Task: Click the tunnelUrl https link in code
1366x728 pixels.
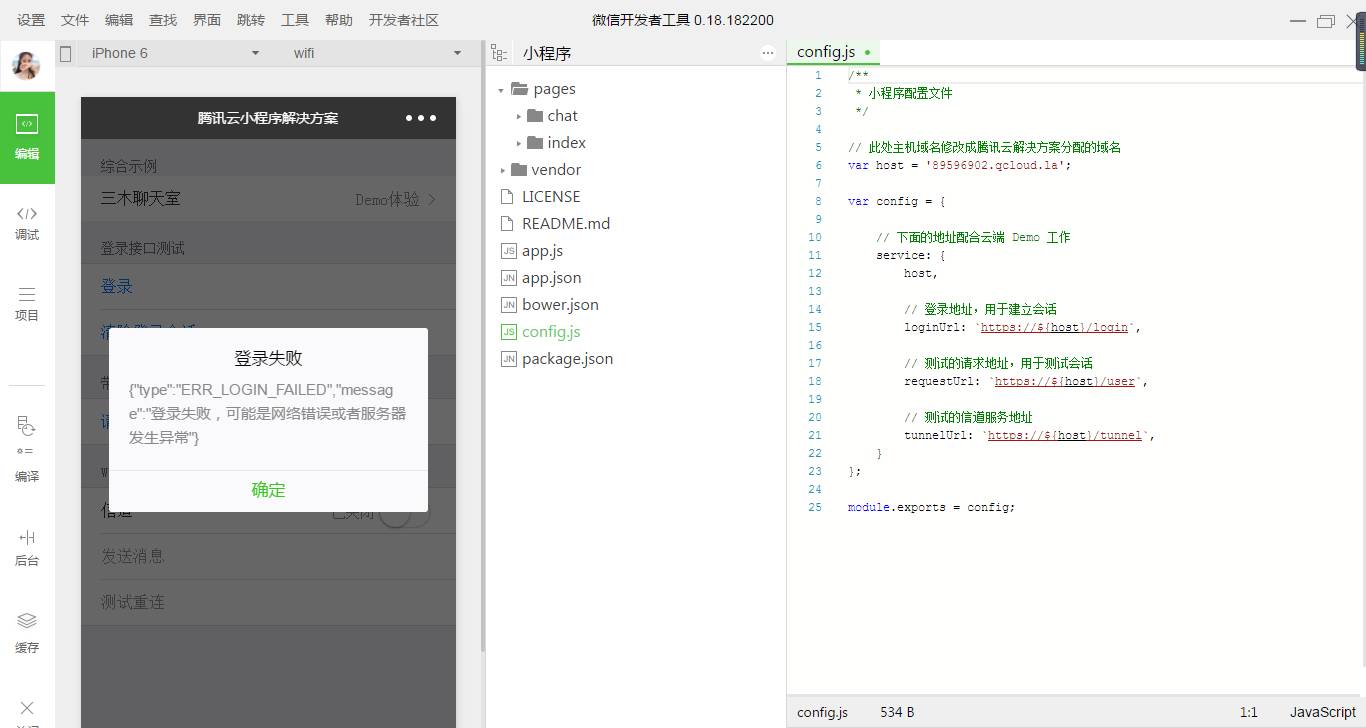Action: (x=1065, y=435)
